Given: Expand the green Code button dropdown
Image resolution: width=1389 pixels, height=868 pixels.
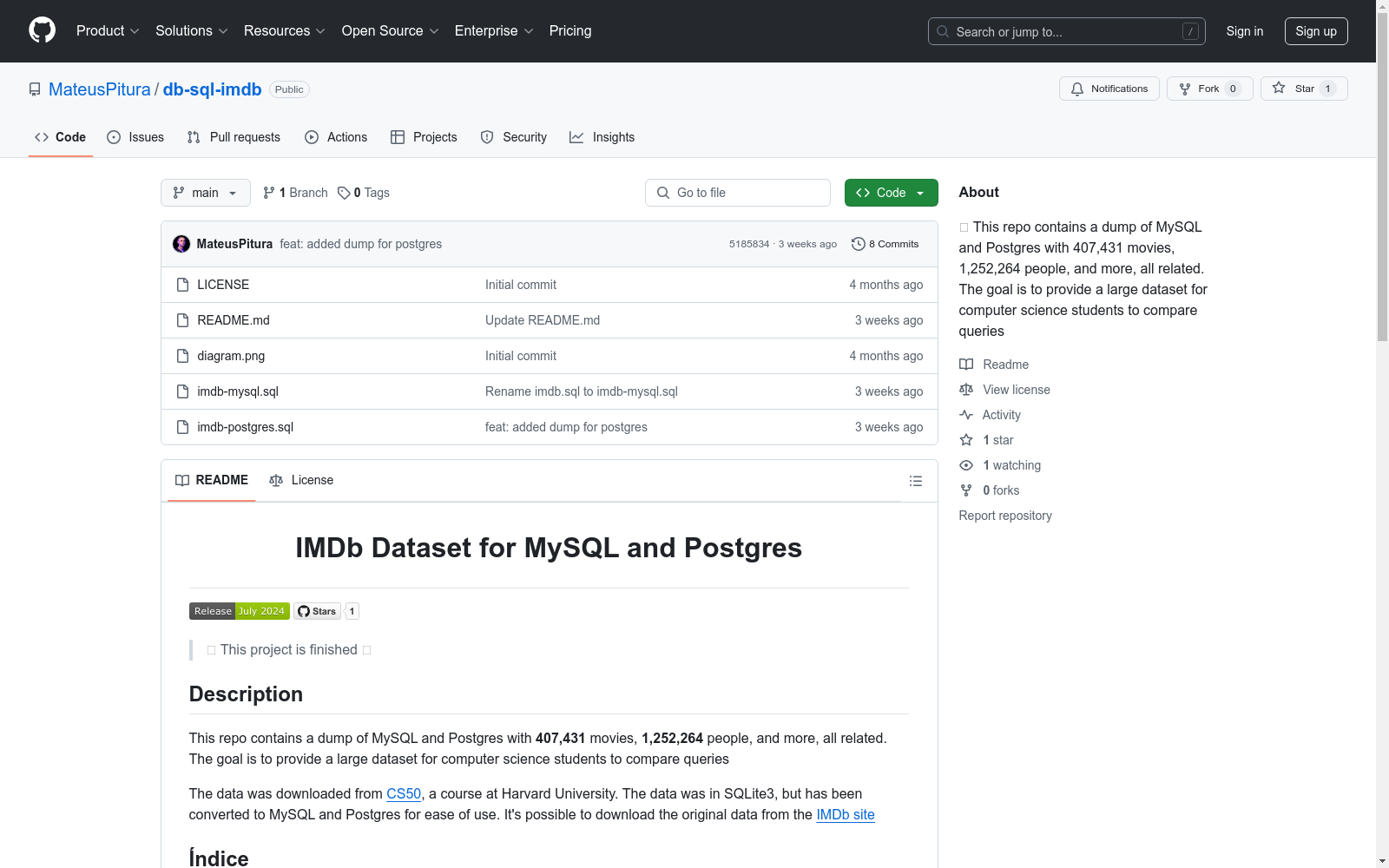Looking at the screenshot, I should coord(918,192).
